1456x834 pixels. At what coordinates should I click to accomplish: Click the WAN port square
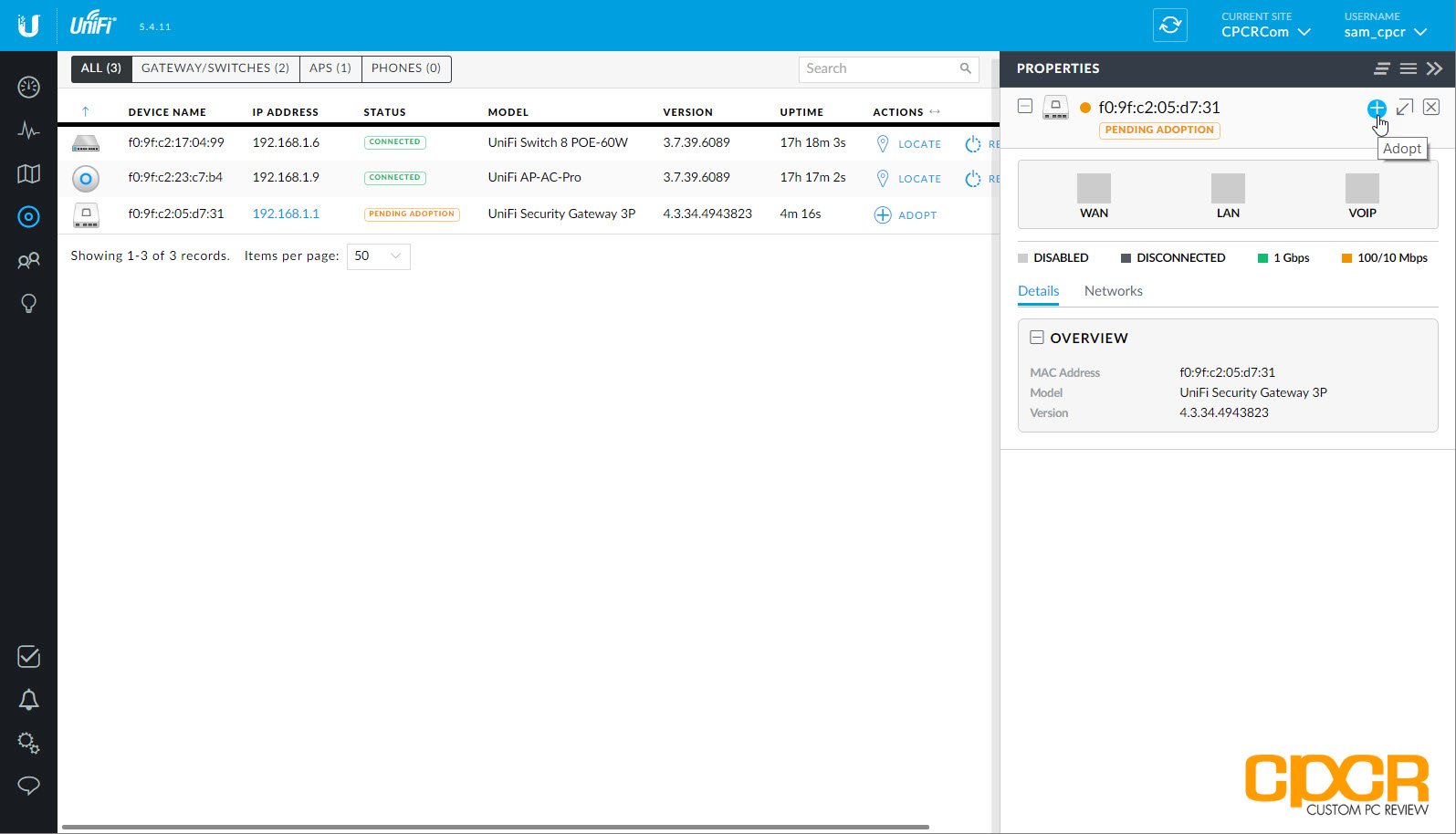coord(1094,188)
